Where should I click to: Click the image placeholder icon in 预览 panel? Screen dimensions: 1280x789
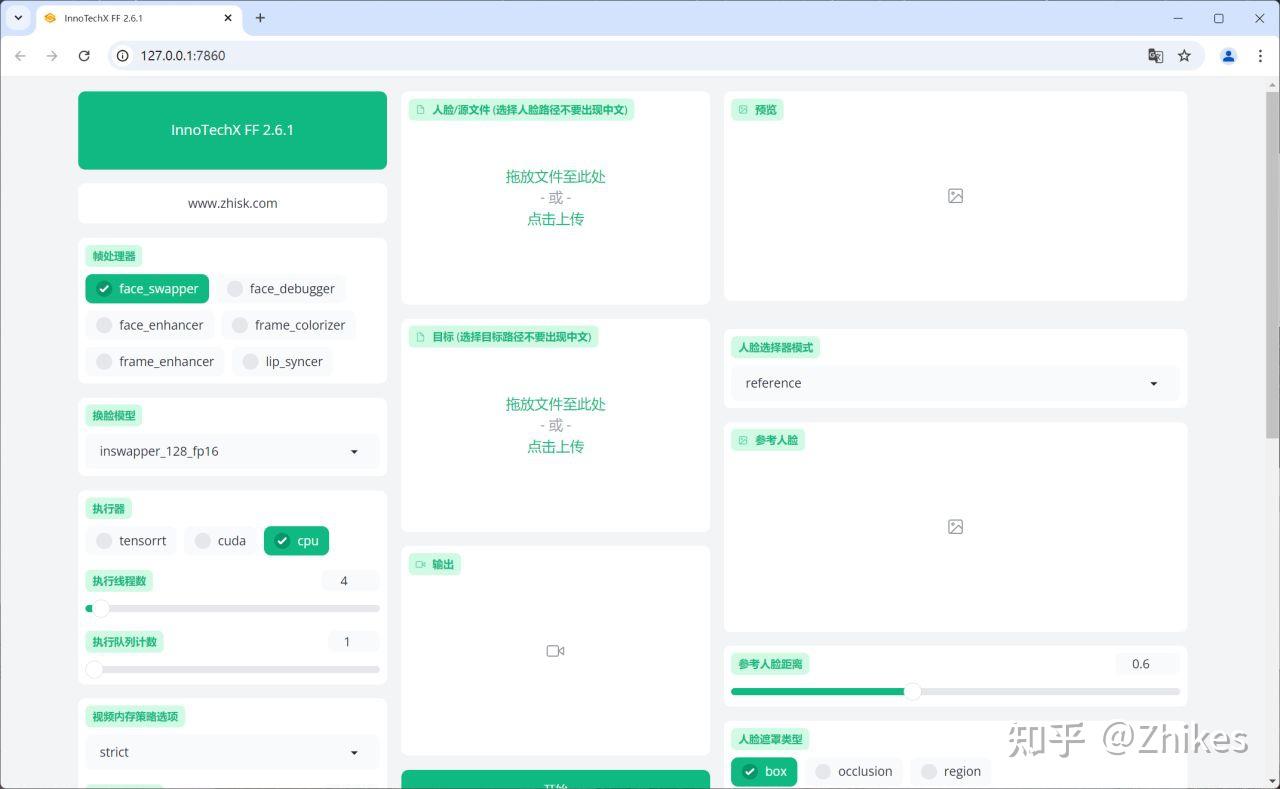coord(955,196)
